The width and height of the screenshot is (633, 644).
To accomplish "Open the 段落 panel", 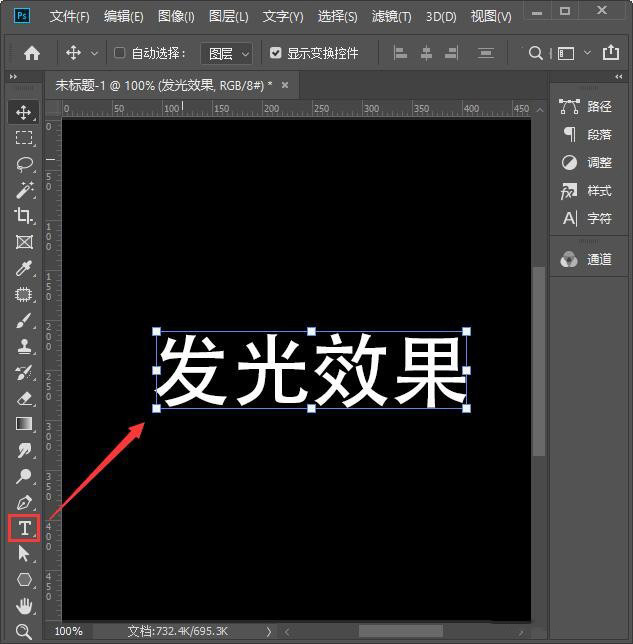I will click(586, 134).
